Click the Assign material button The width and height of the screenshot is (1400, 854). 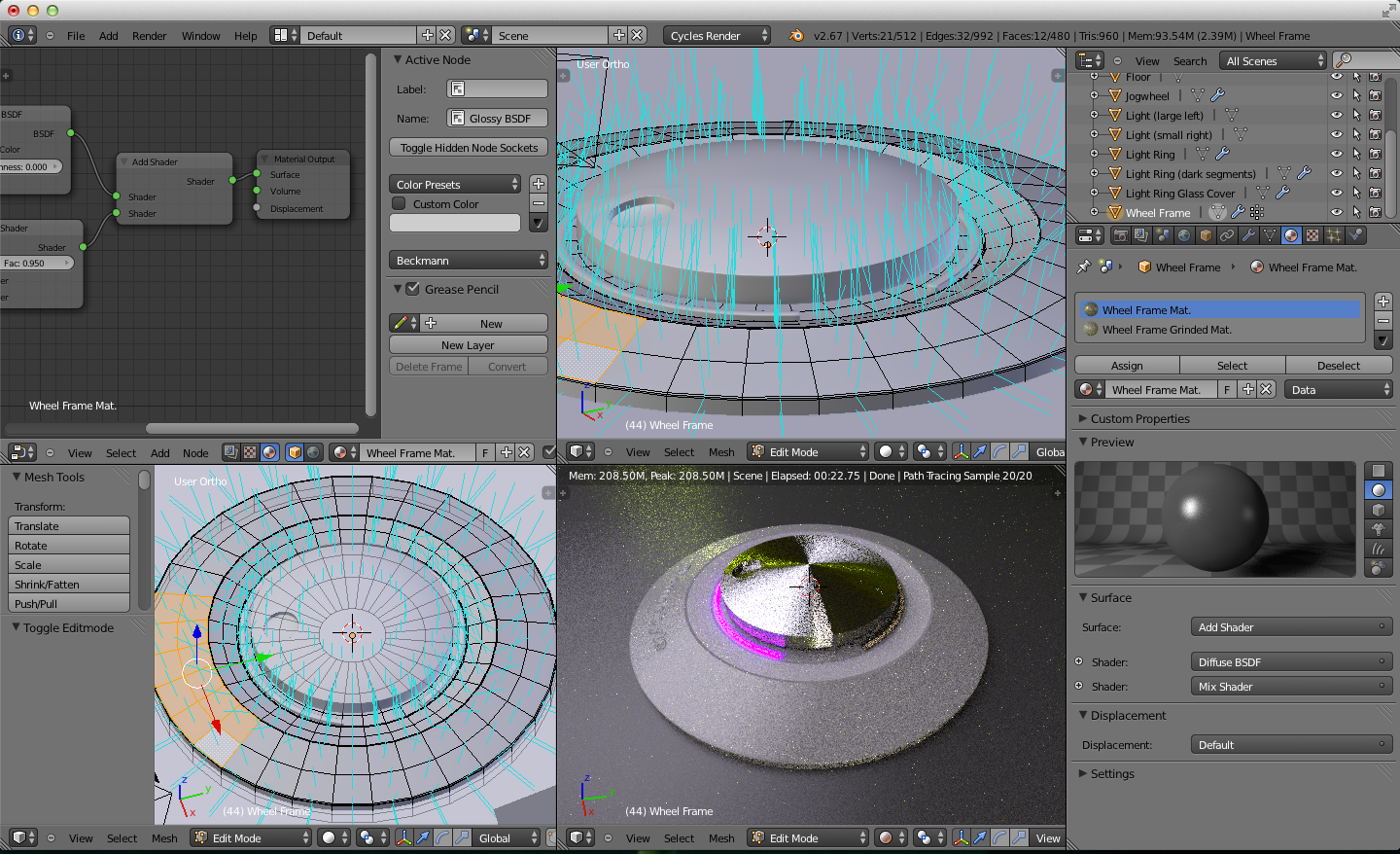pyautogui.click(x=1127, y=366)
